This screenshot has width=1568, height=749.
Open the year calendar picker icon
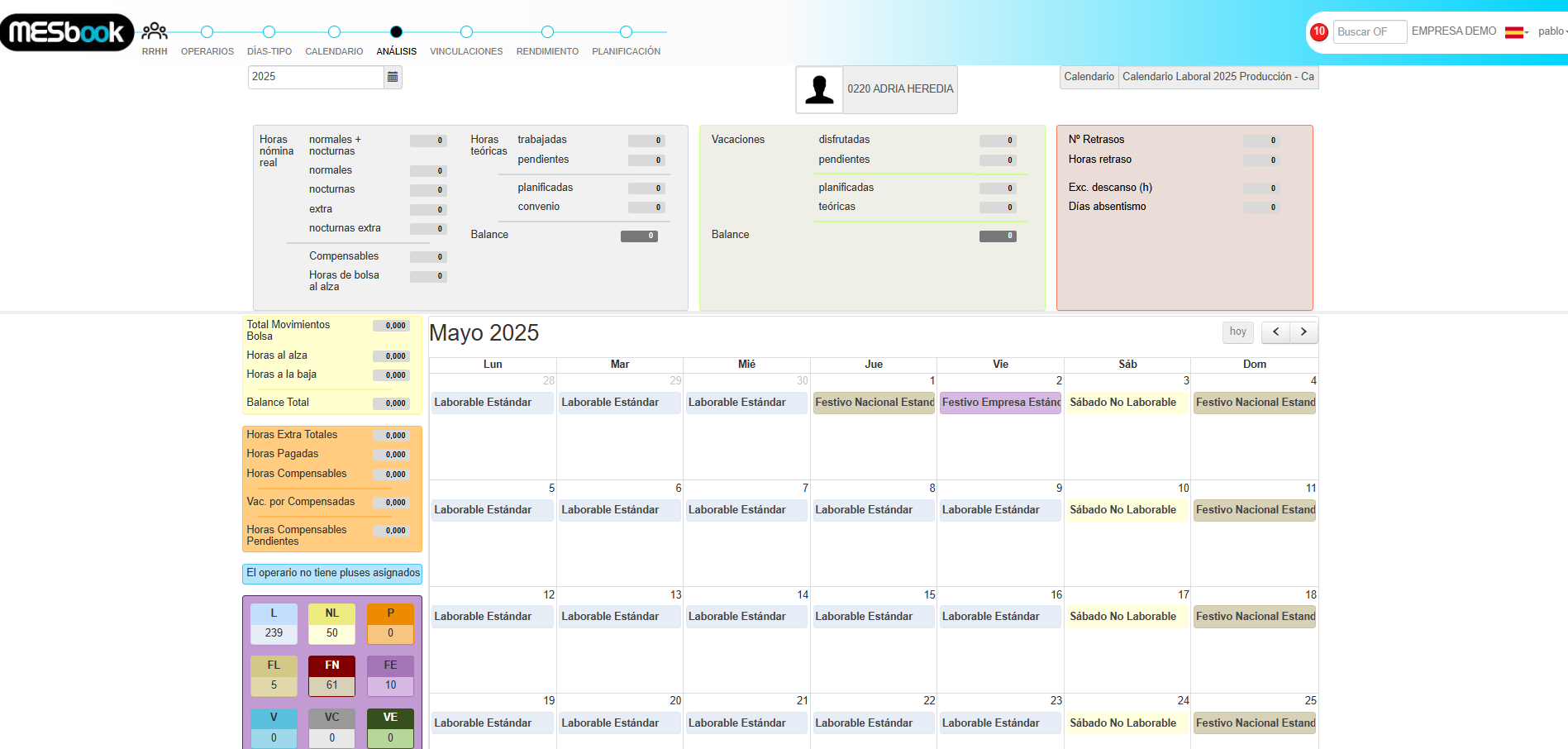click(393, 77)
